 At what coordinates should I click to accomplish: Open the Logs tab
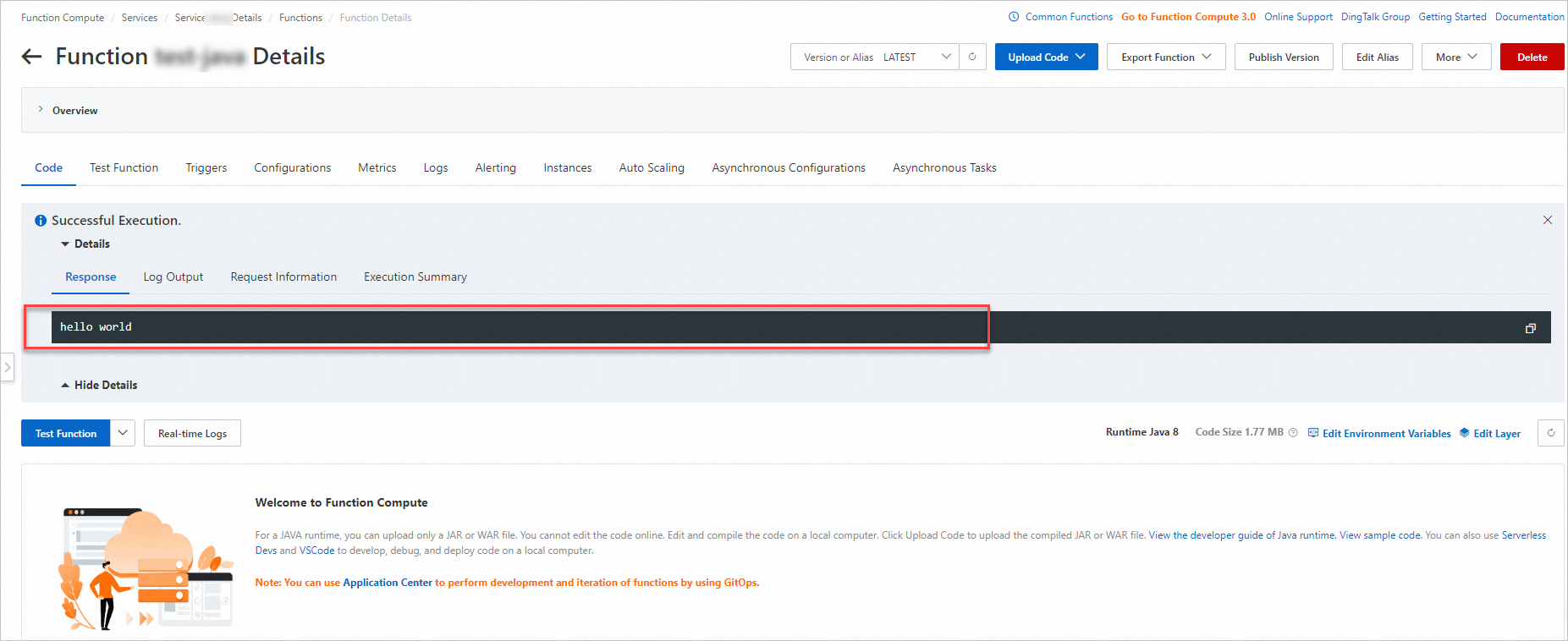pos(436,167)
